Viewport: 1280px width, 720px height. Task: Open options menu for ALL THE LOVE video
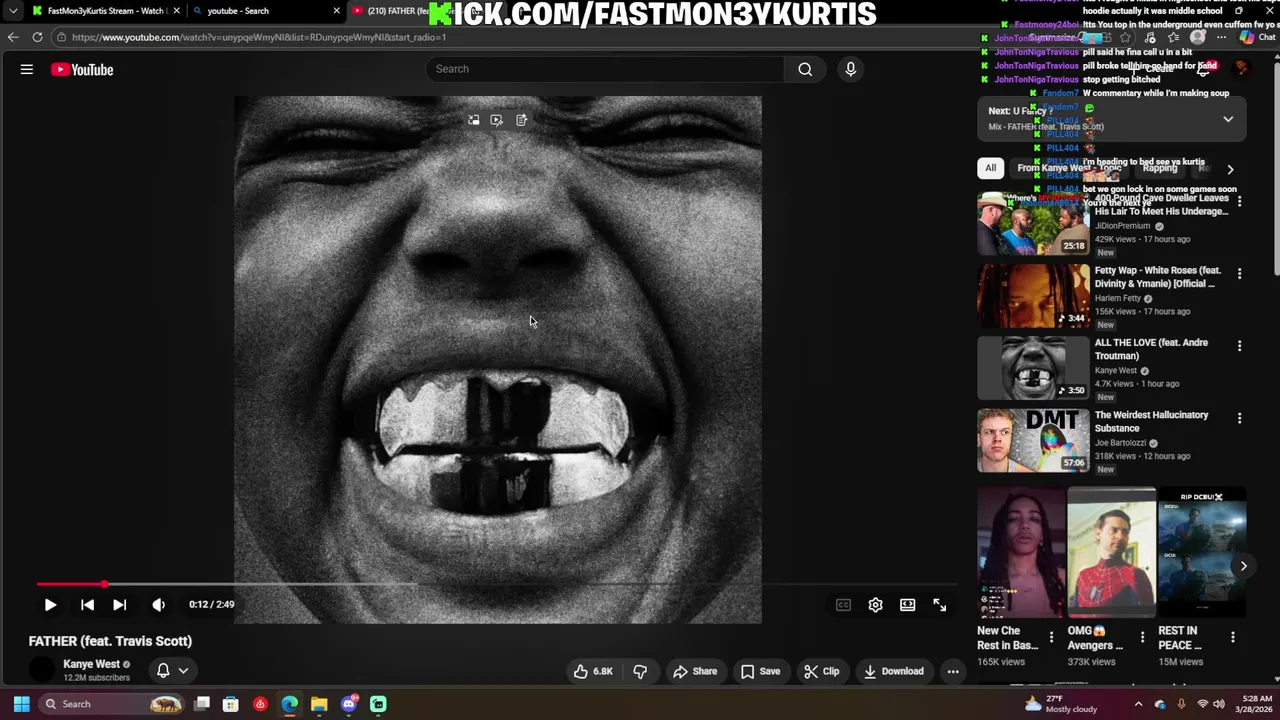tap(1239, 346)
